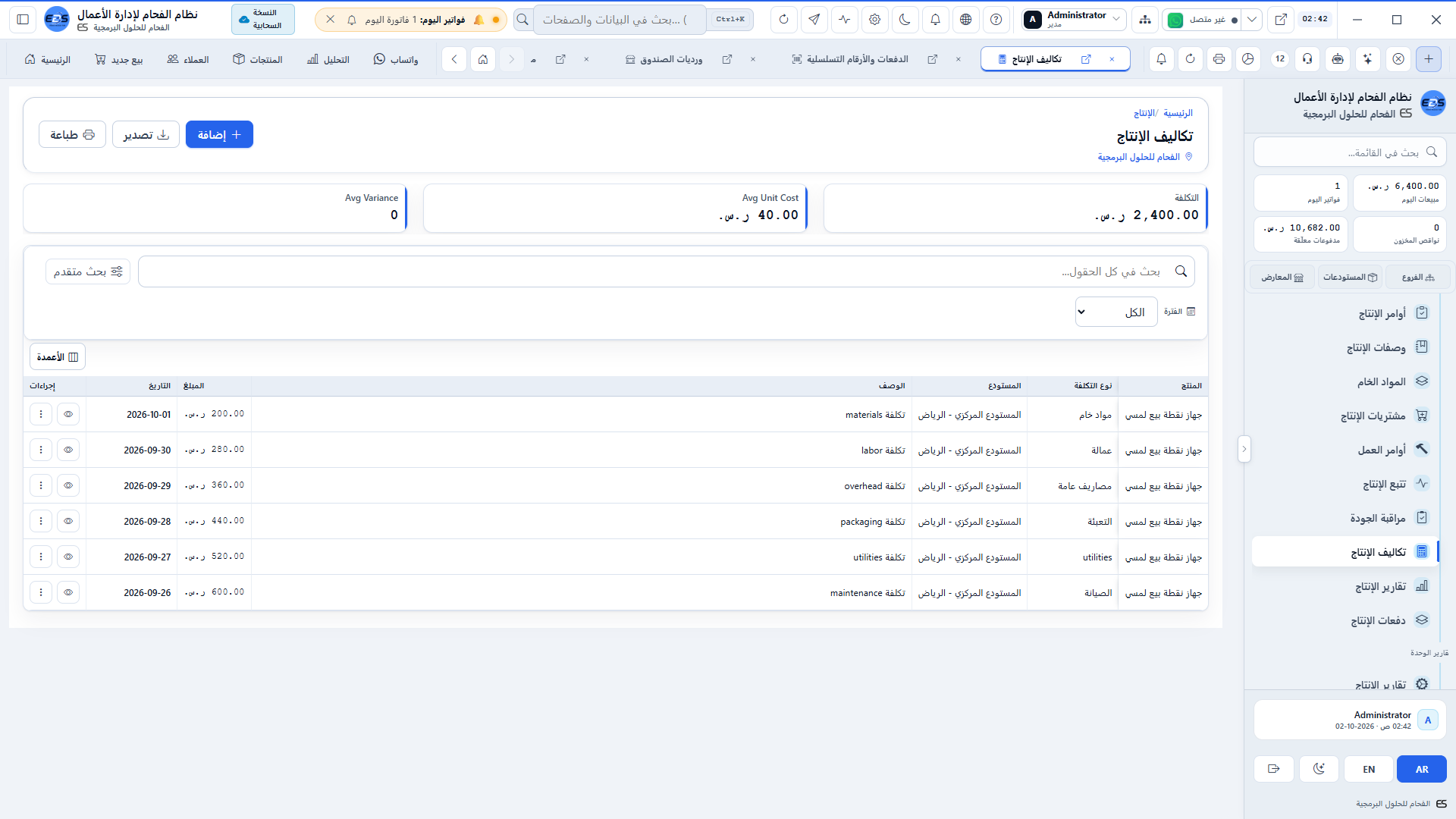Open actions menu for 360.00 overhead row
This screenshot has width=1456, height=819.
tap(41, 486)
